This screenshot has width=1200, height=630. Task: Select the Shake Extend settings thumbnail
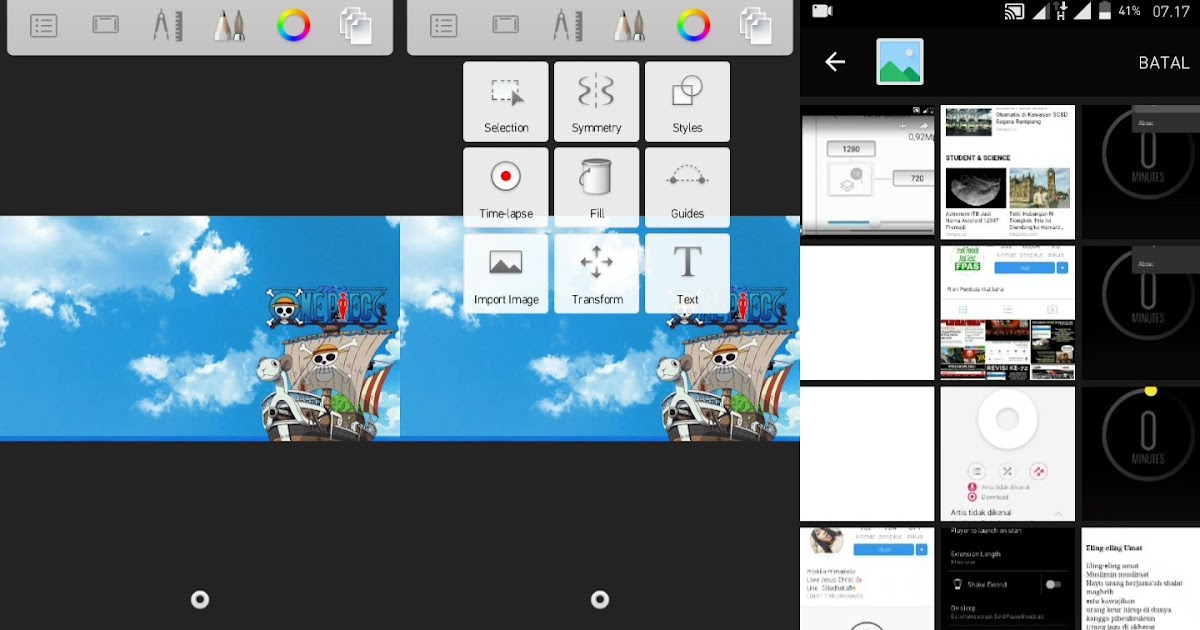1008,579
